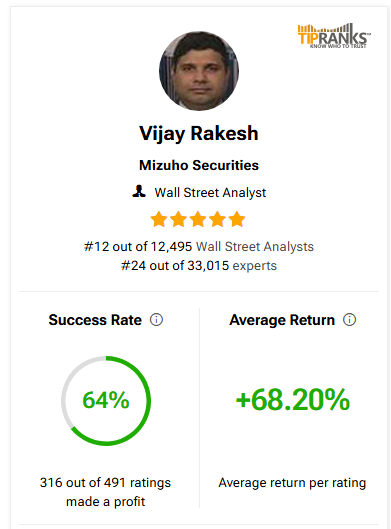This screenshot has height=529, width=391.
Task: Click the Wall Street Analyst label
Action: coord(210,193)
